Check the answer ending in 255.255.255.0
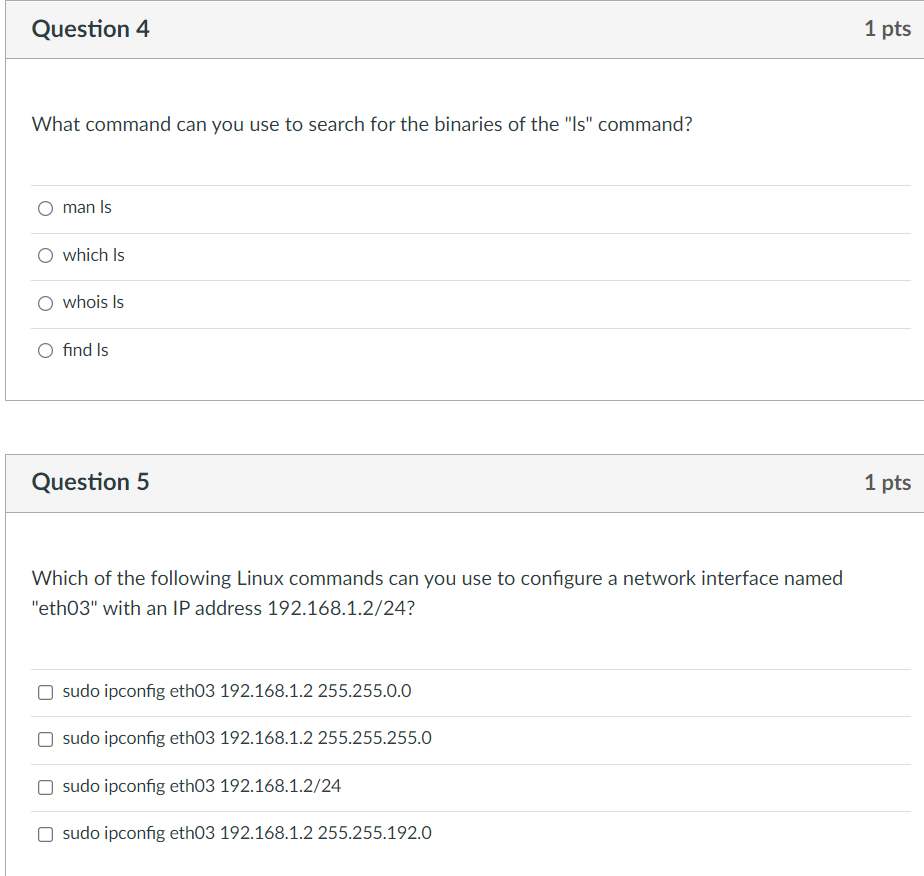The height and width of the screenshot is (876, 924). pos(45,739)
